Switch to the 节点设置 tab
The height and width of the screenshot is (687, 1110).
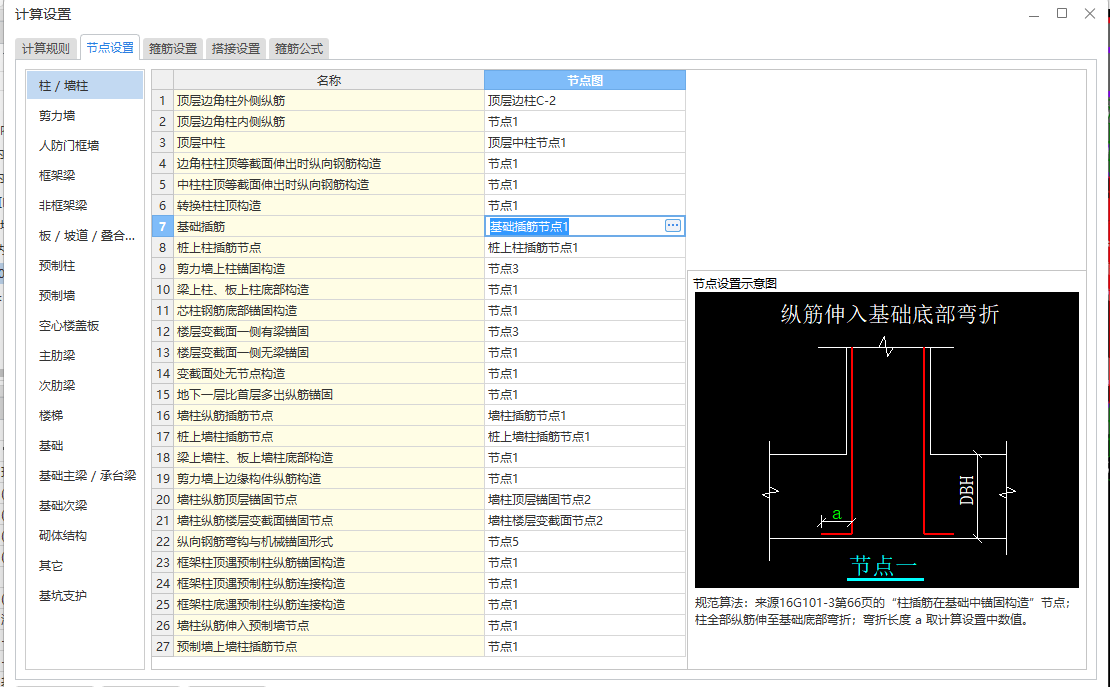110,47
